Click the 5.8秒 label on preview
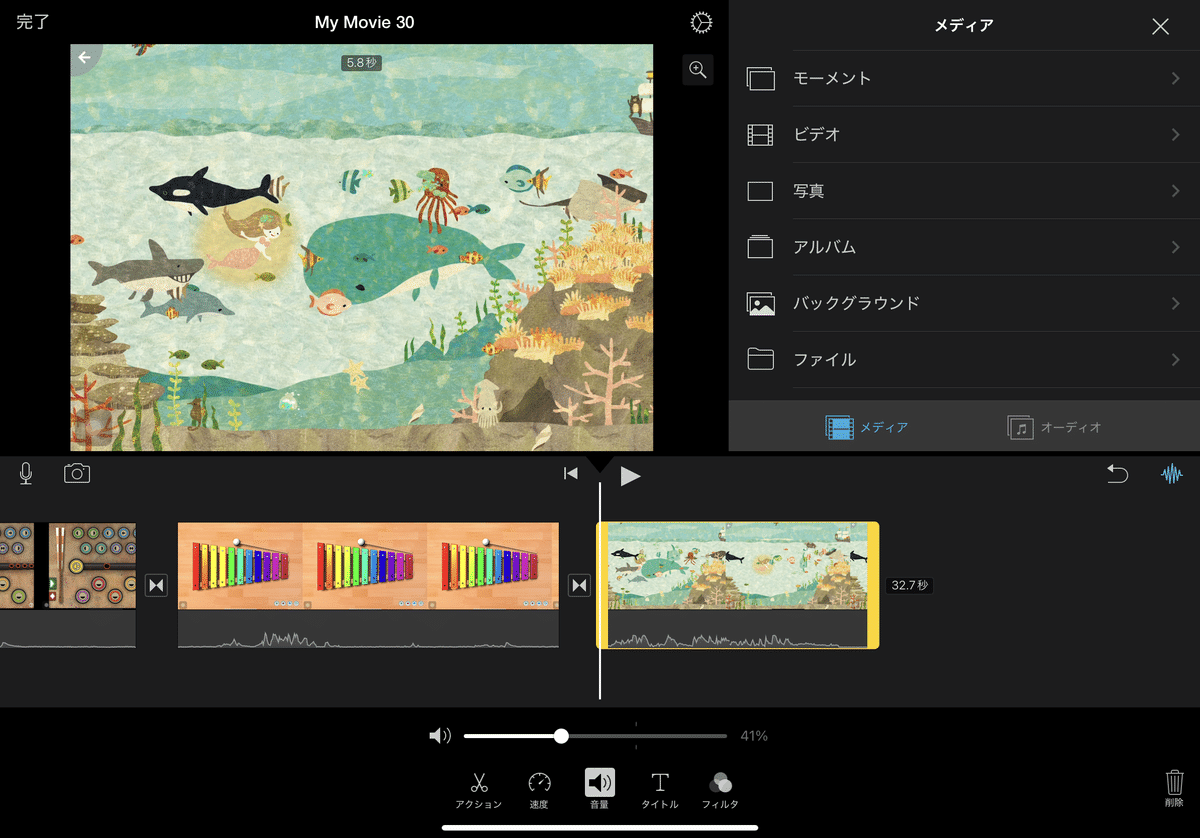 tap(362, 63)
